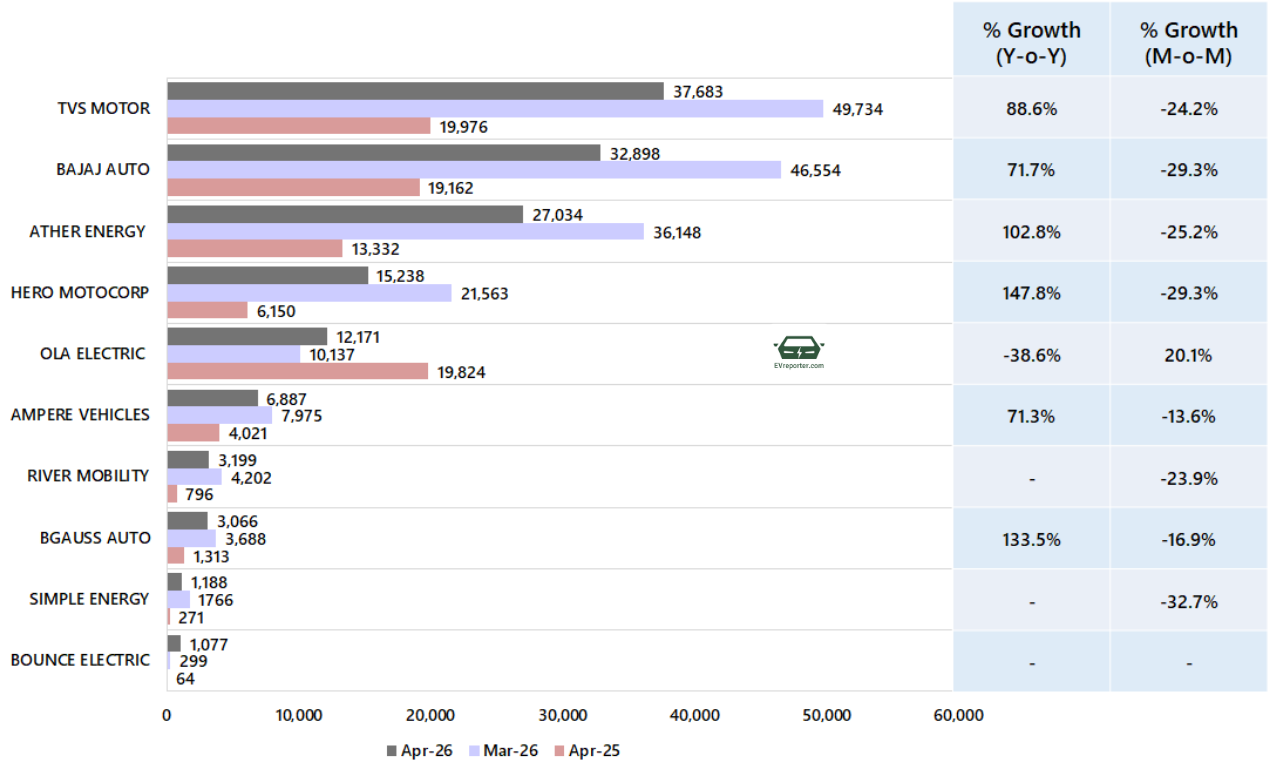Click the 147.8% Y-o-Y cell
The image size is (1272, 776).
[1031, 293]
